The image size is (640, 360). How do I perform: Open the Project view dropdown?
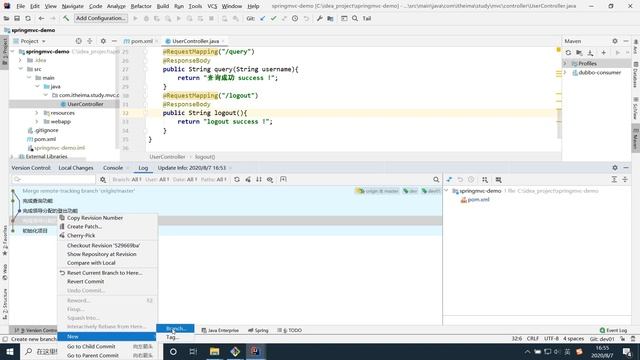click(x=30, y=41)
